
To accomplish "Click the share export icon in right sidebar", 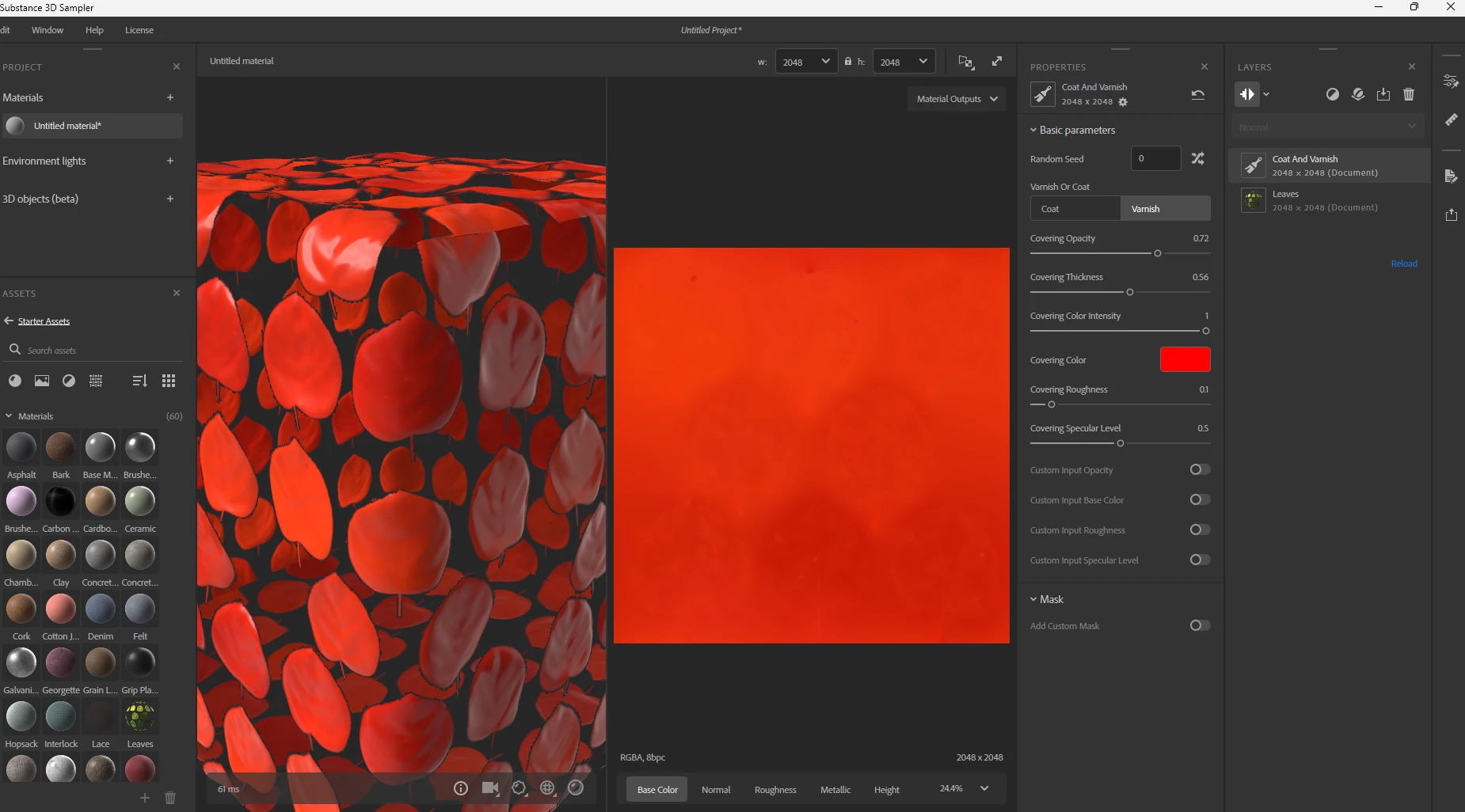I will click(x=1451, y=214).
